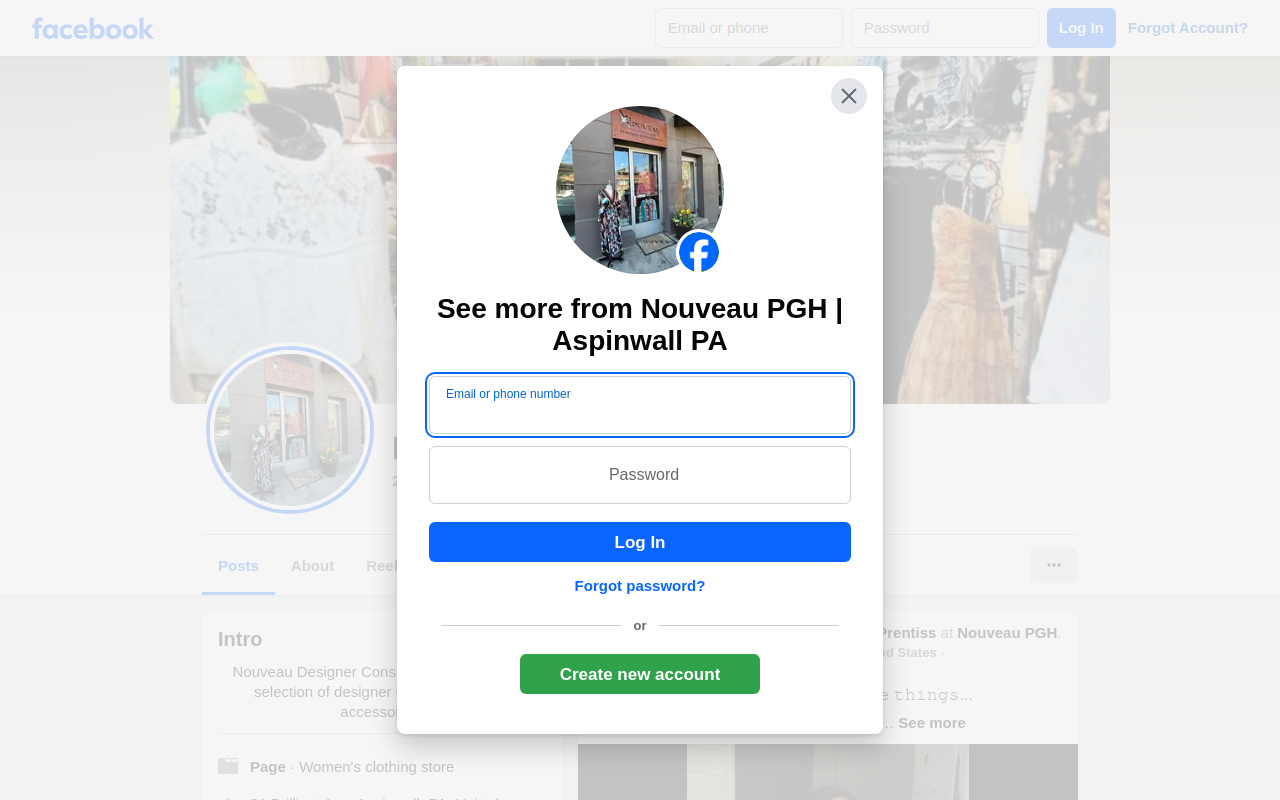Open the Nouveau PGH link in post

pos(1007,633)
